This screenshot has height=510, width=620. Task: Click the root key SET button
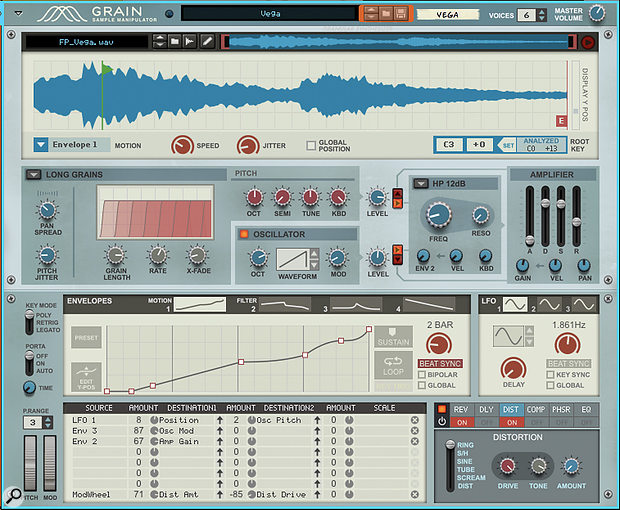(x=508, y=145)
